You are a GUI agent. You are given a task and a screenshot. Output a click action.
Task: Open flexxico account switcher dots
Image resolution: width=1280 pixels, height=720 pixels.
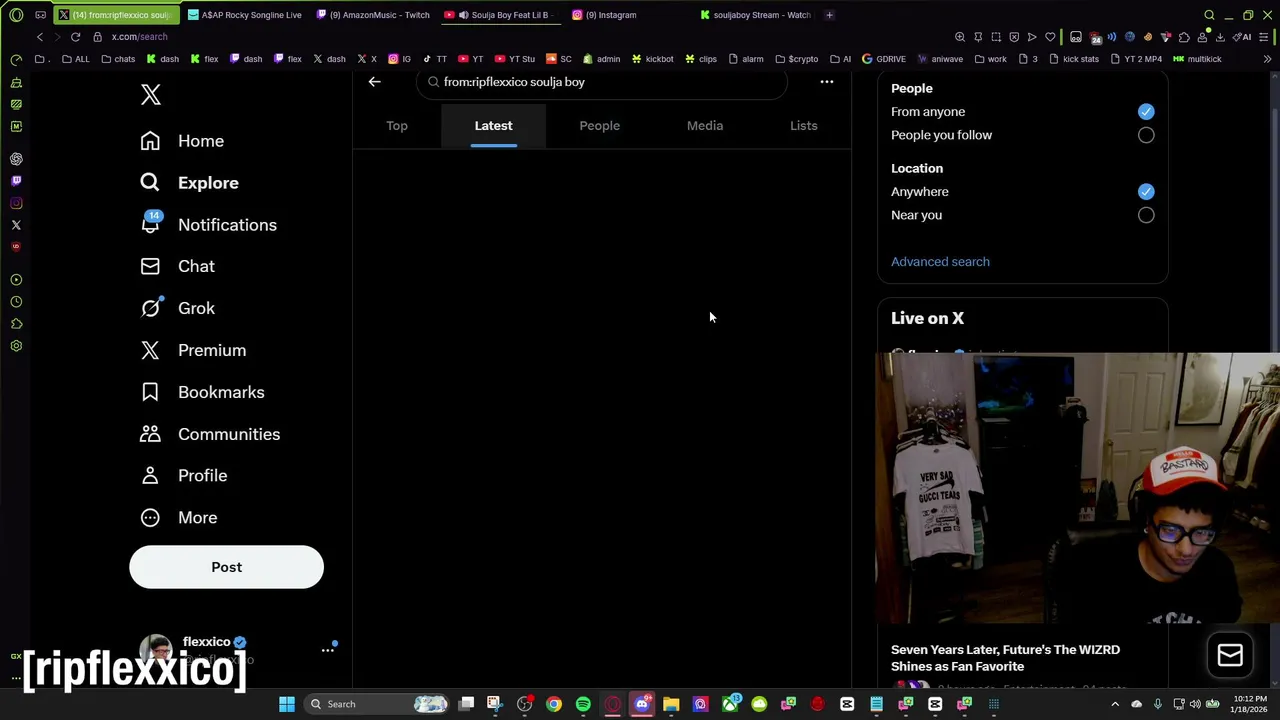coord(327,650)
